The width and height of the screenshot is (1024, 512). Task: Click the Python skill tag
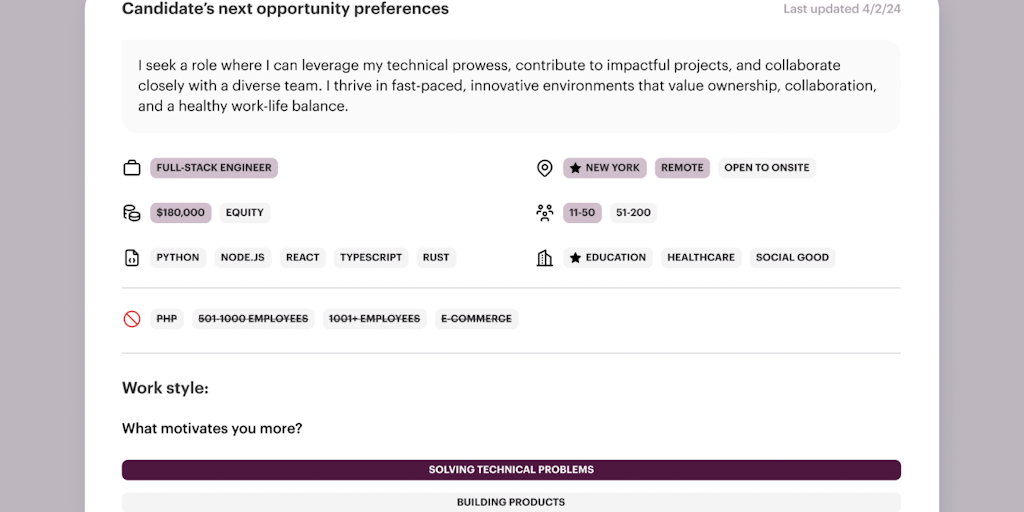178,258
